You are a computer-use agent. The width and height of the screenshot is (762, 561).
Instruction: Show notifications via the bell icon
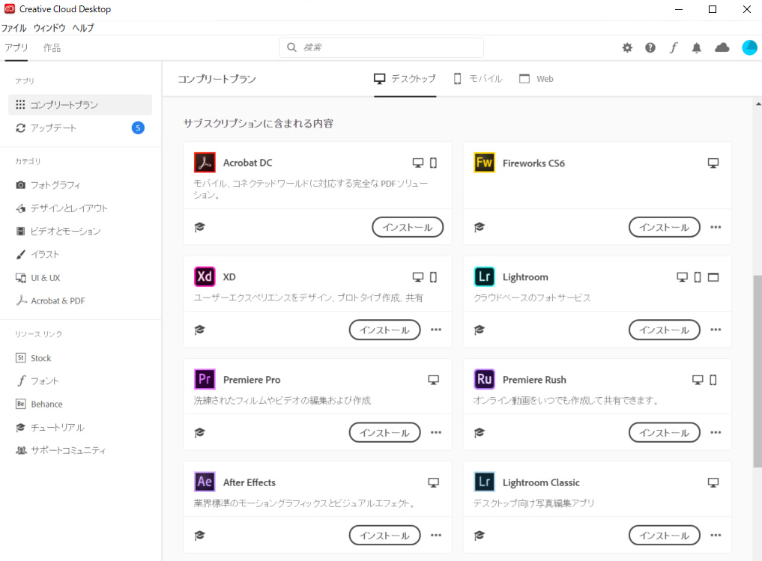click(x=696, y=48)
